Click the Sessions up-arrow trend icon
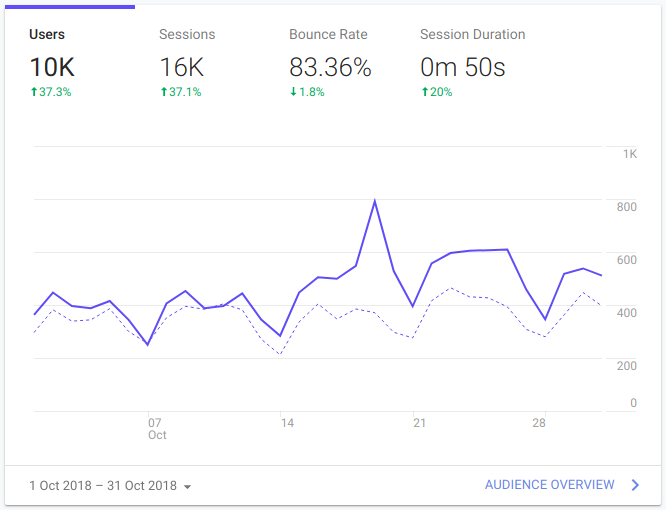 (163, 92)
